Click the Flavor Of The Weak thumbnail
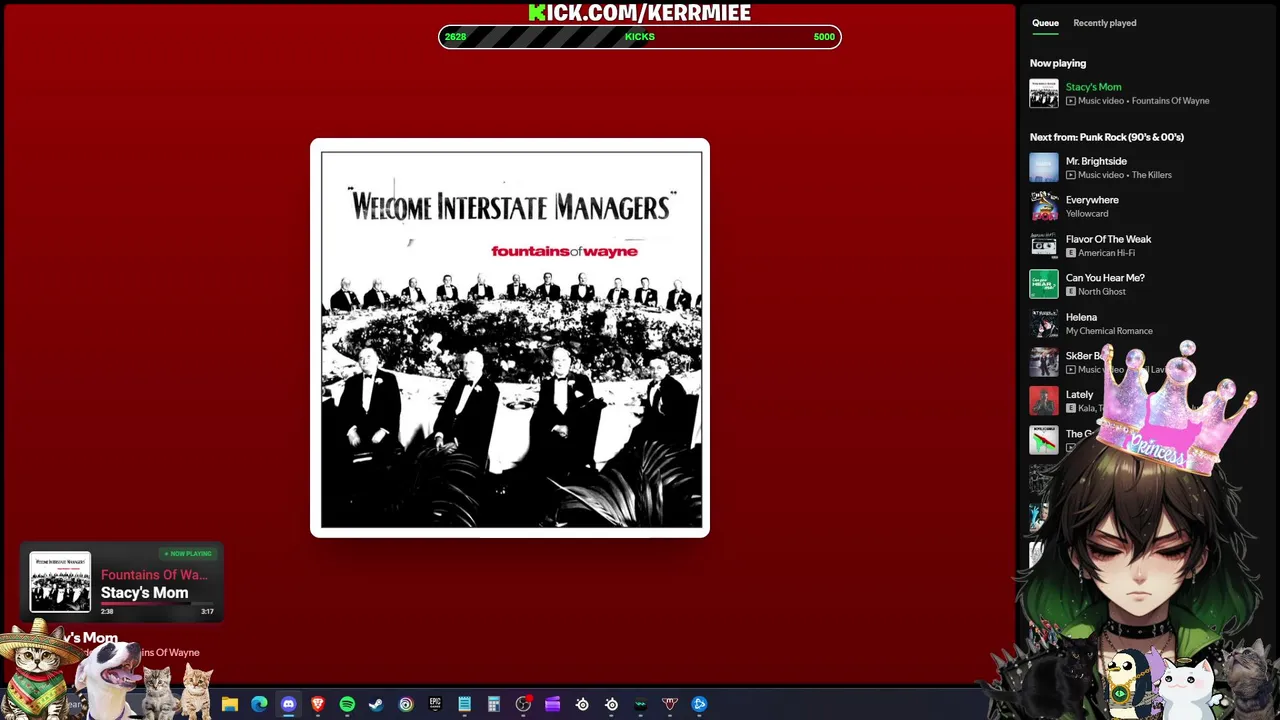The height and width of the screenshot is (720, 1280). tap(1044, 245)
